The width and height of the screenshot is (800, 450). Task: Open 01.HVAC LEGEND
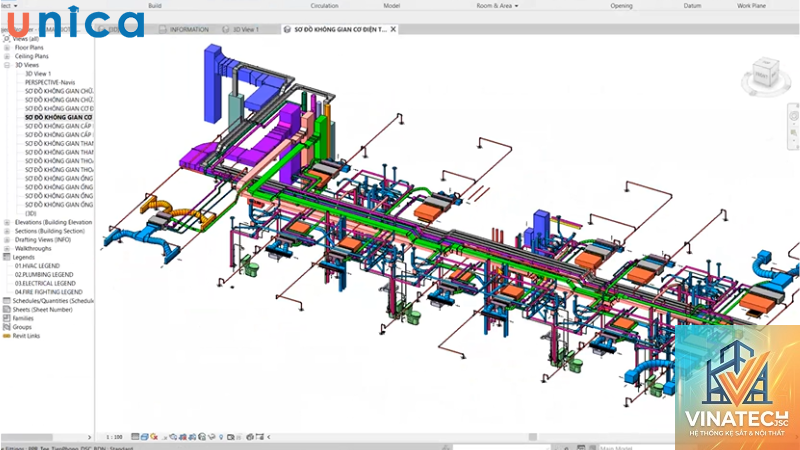[x=37, y=266]
